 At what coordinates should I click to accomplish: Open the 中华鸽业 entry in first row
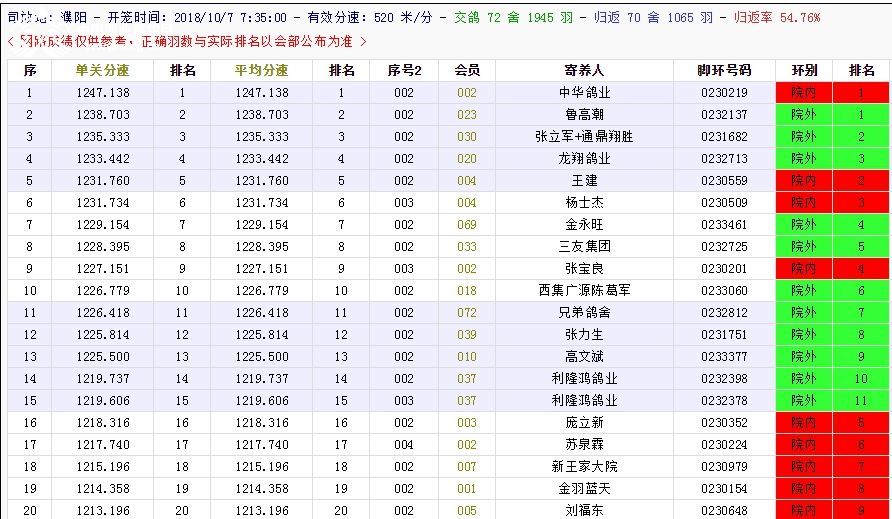584,93
